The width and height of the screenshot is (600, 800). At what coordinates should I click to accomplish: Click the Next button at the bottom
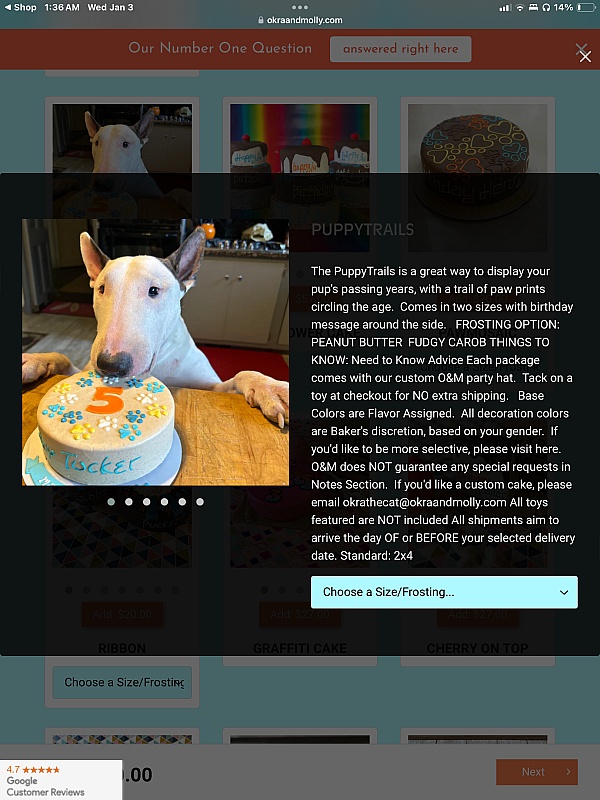tap(537, 771)
